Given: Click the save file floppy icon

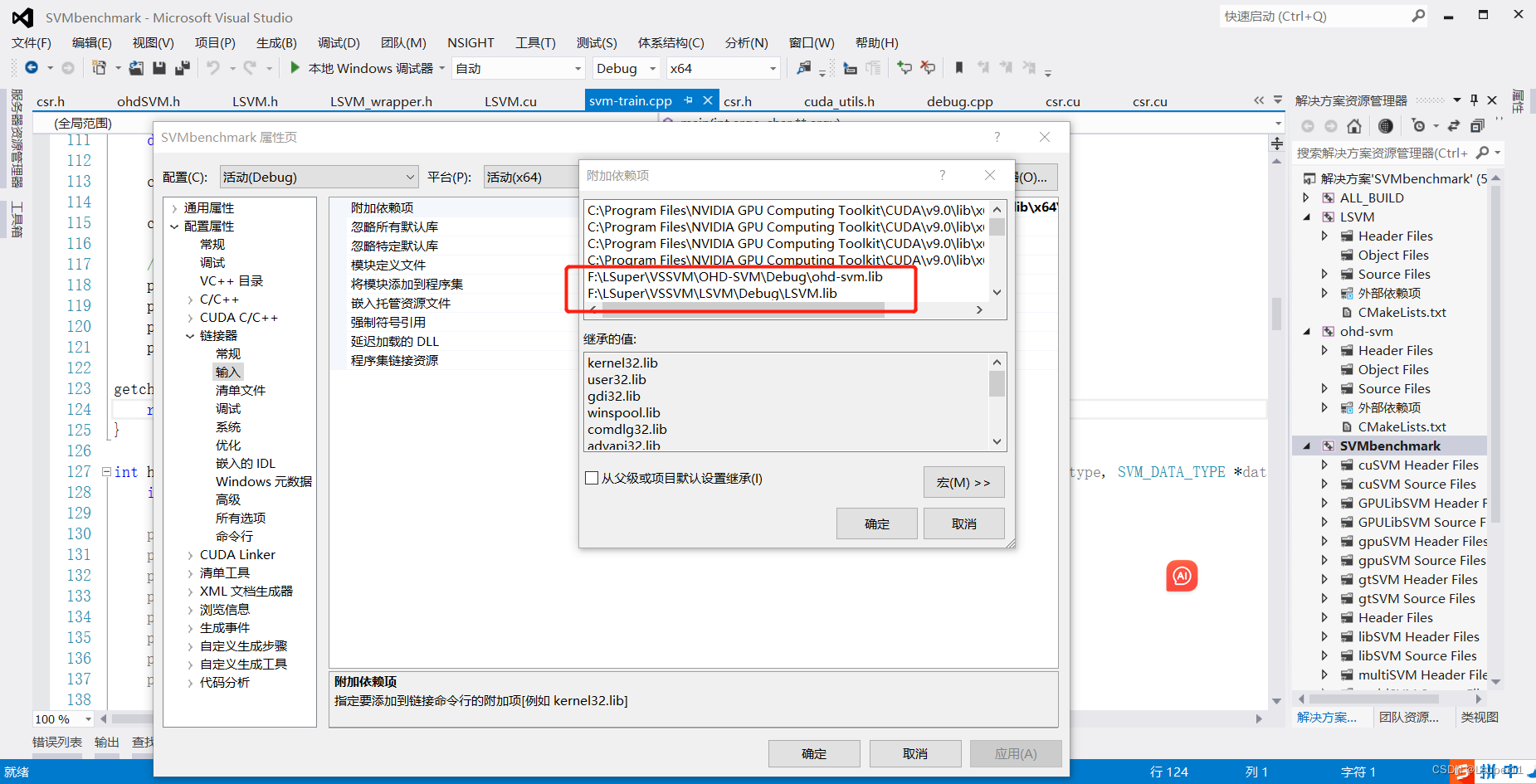Looking at the screenshot, I should click(x=159, y=68).
